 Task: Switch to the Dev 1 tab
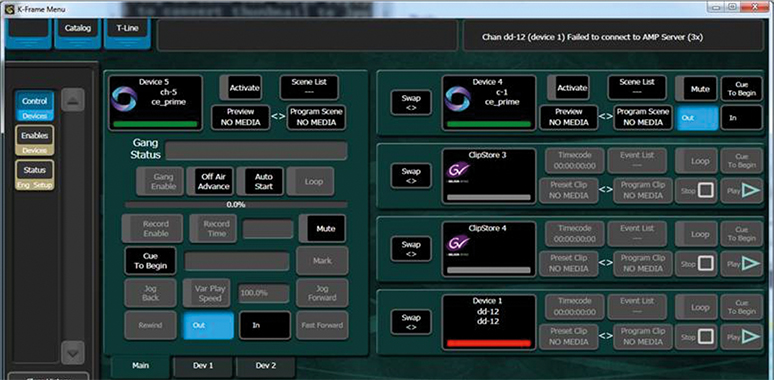(x=203, y=366)
